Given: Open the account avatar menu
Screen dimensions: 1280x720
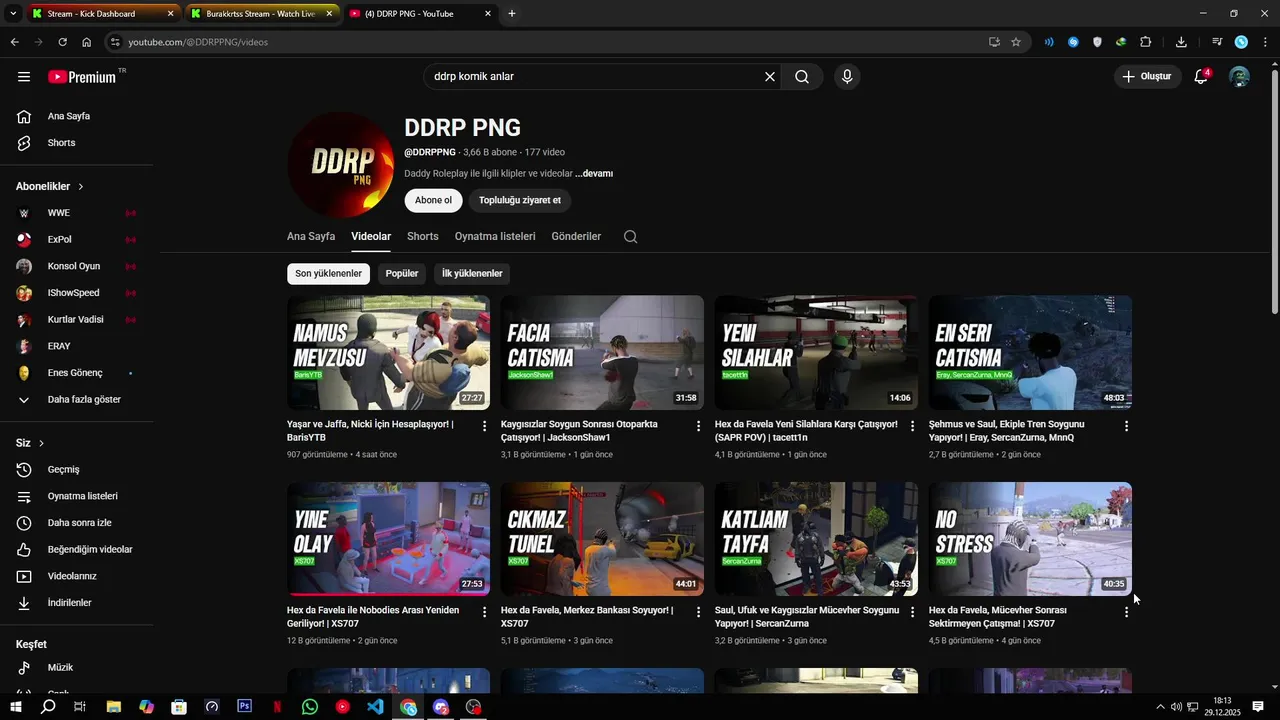Looking at the screenshot, I should pos(1239,77).
